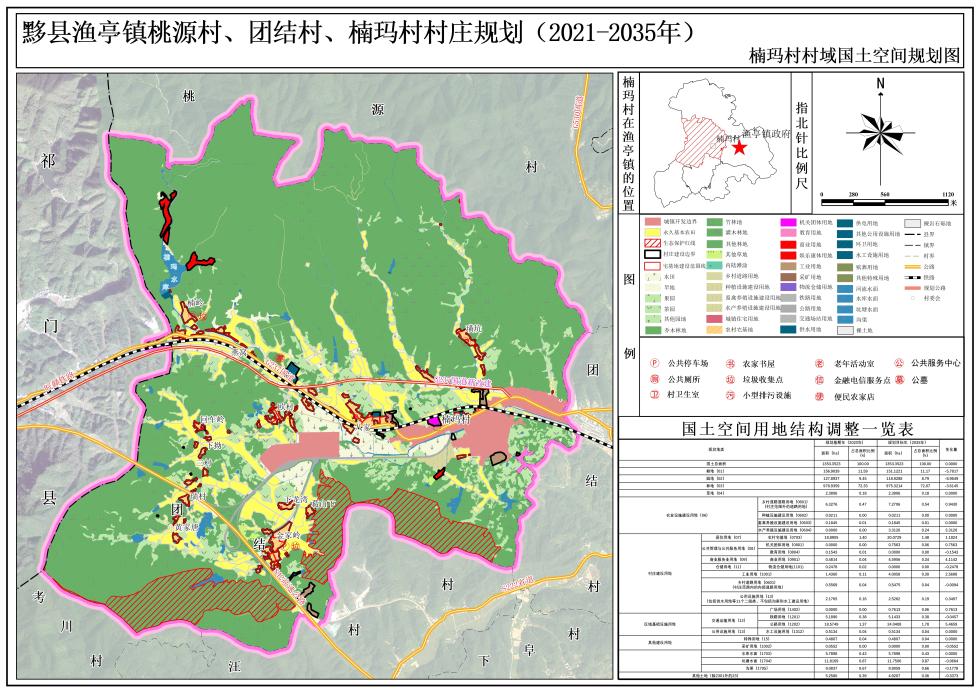Click the 公共服务中心 legend icon
Screen dimensions: 980x693
(898, 364)
